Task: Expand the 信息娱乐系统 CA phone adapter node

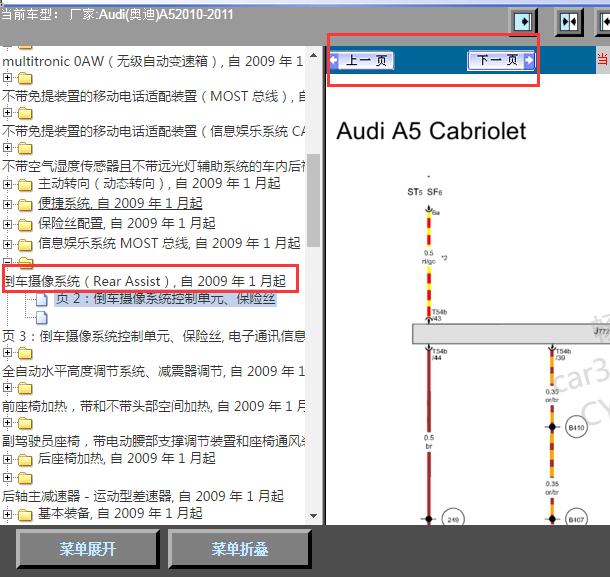Action: [7, 112]
